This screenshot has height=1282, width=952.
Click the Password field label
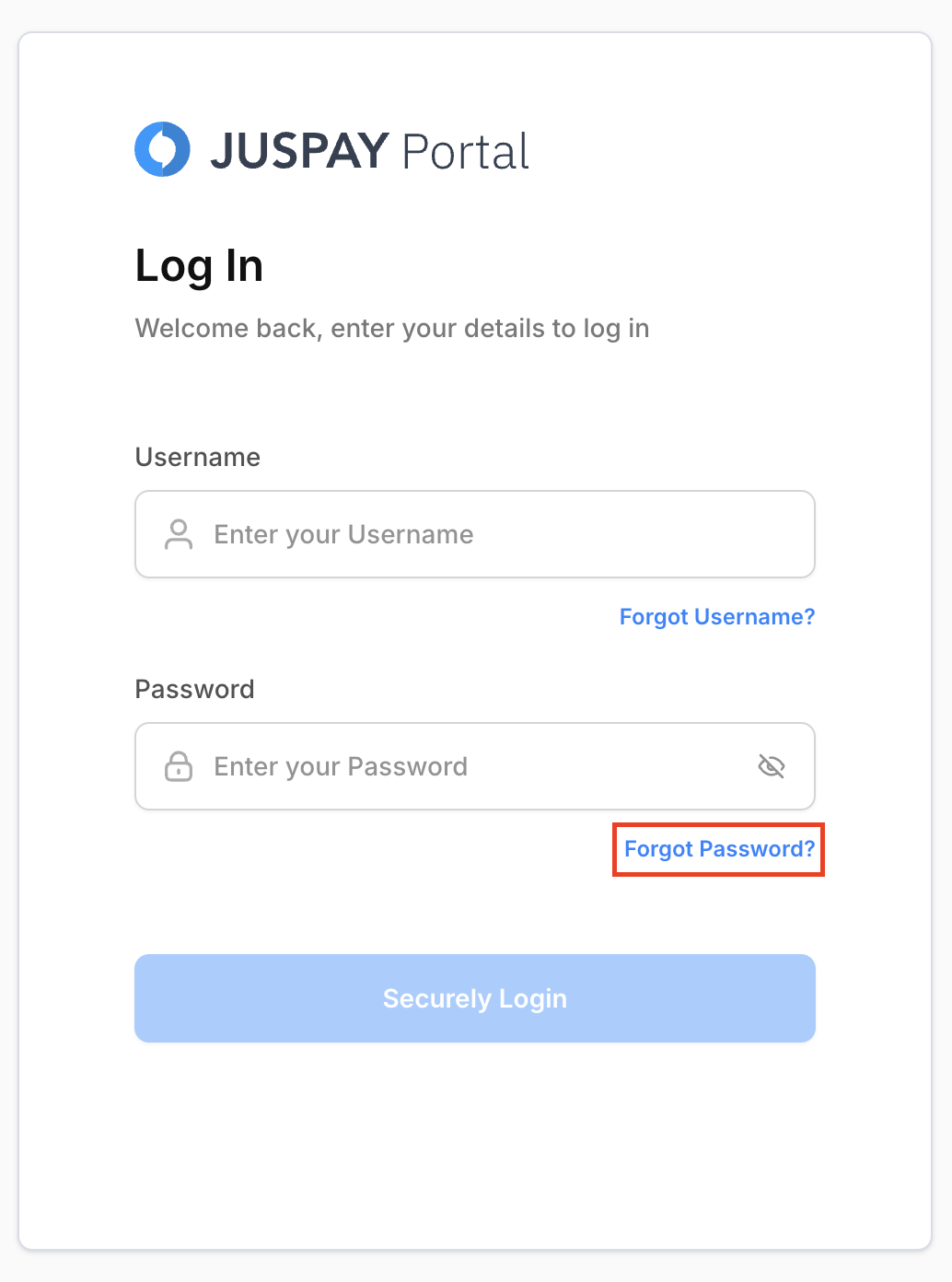pyautogui.click(x=194, y=690)
